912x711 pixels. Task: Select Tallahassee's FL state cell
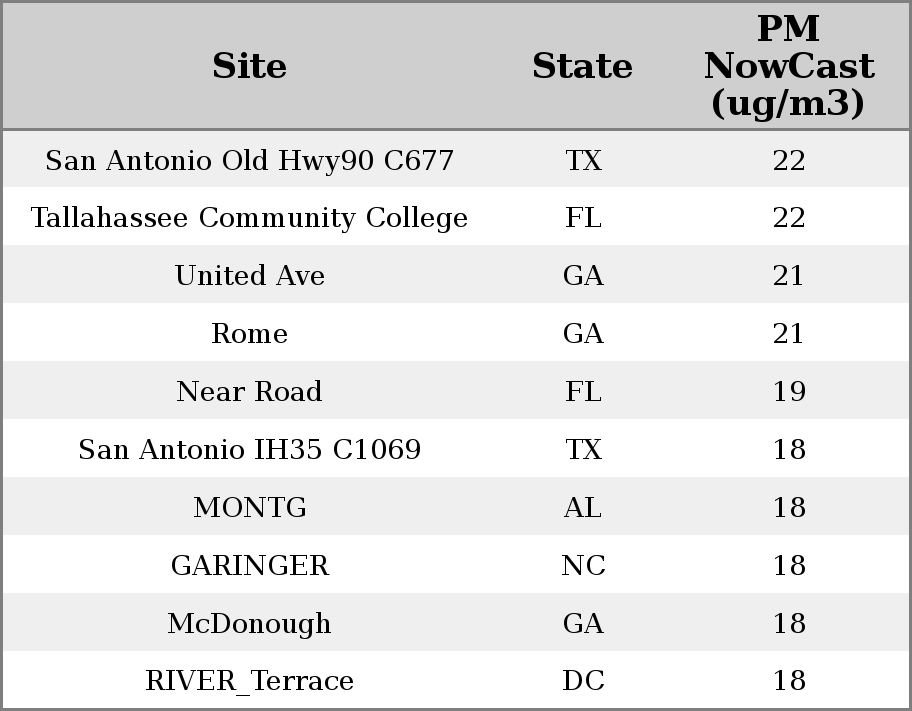pyautogui.click(x=583, y=218)
